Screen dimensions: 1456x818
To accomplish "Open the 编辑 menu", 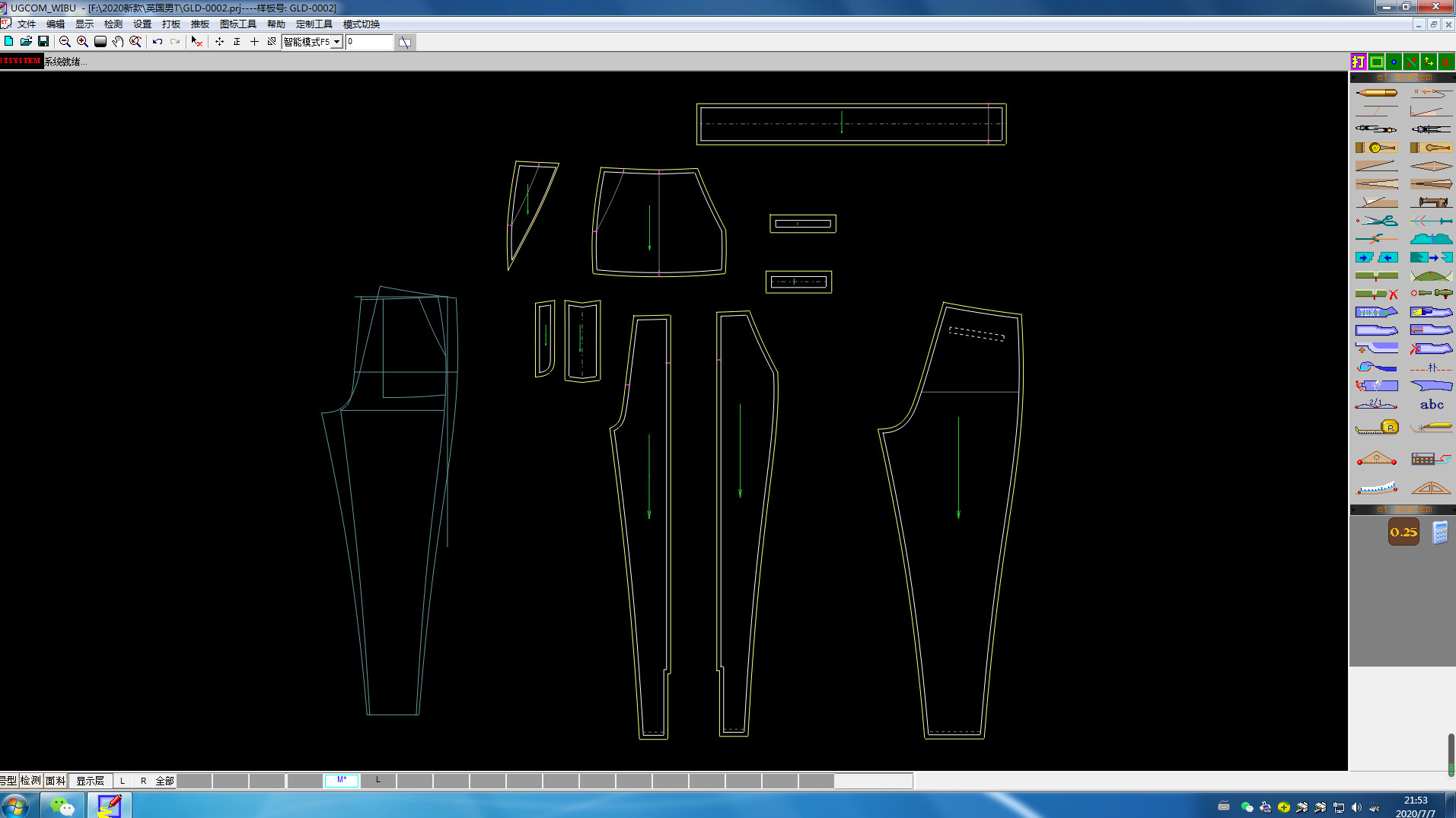I will coord(56,24).
